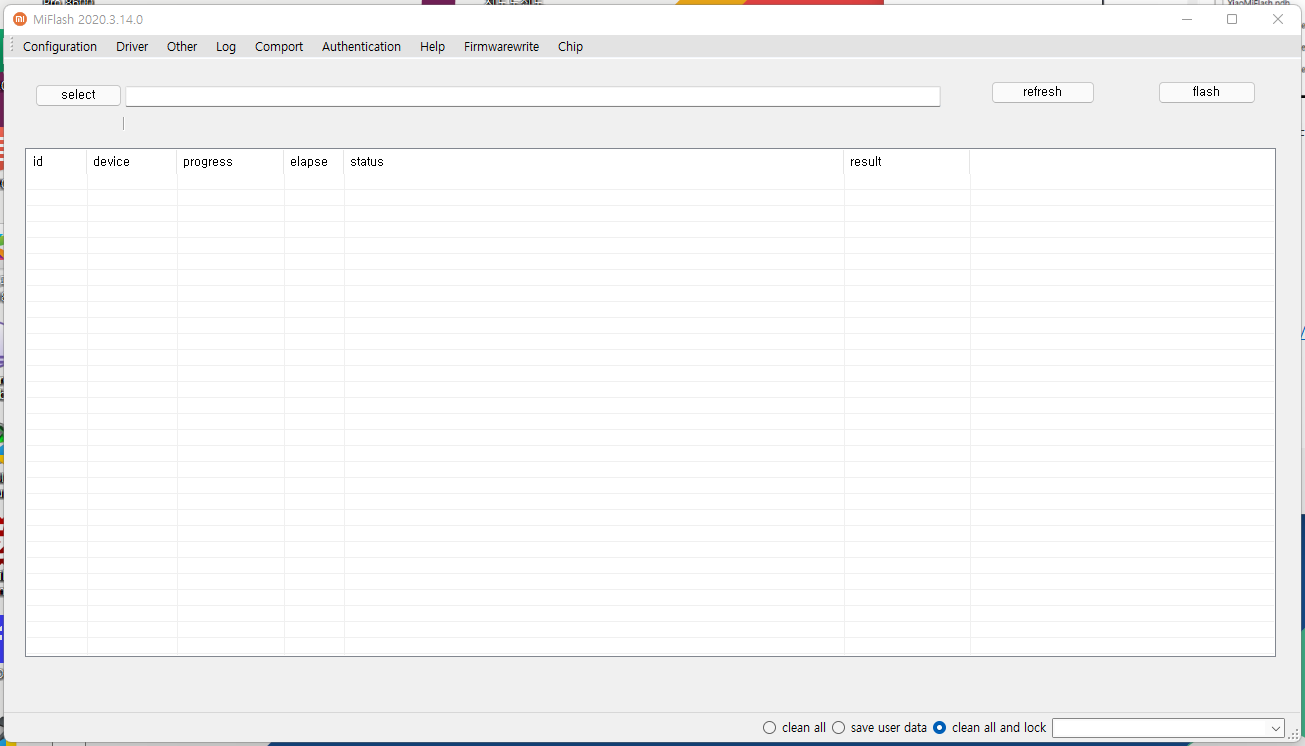
Task: Open the Authentication menu
Action: tap(361, 47)
